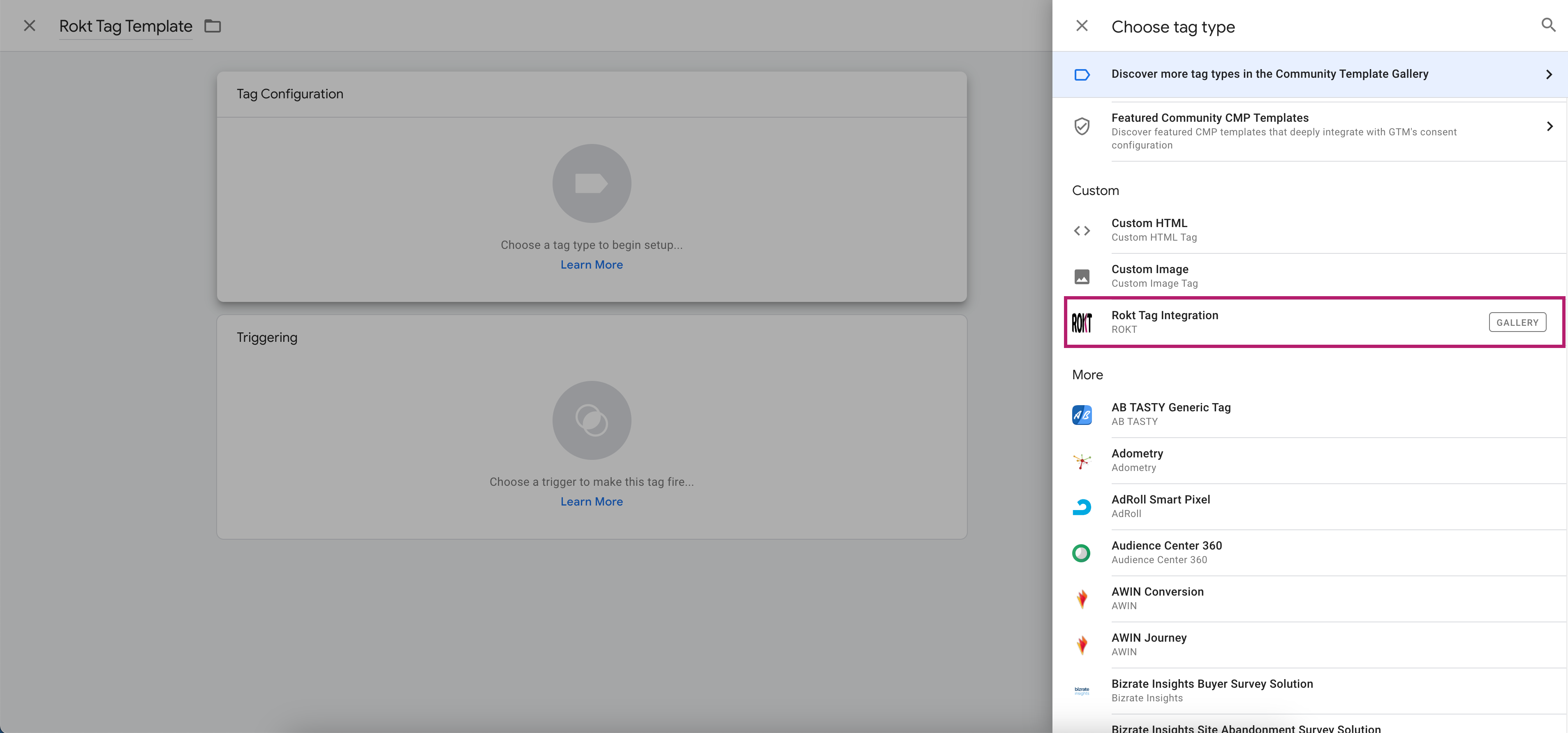Open Discover more tag types banner text
The width and height of the screenshot is (1568, 733).
(x=1270, y=74)
